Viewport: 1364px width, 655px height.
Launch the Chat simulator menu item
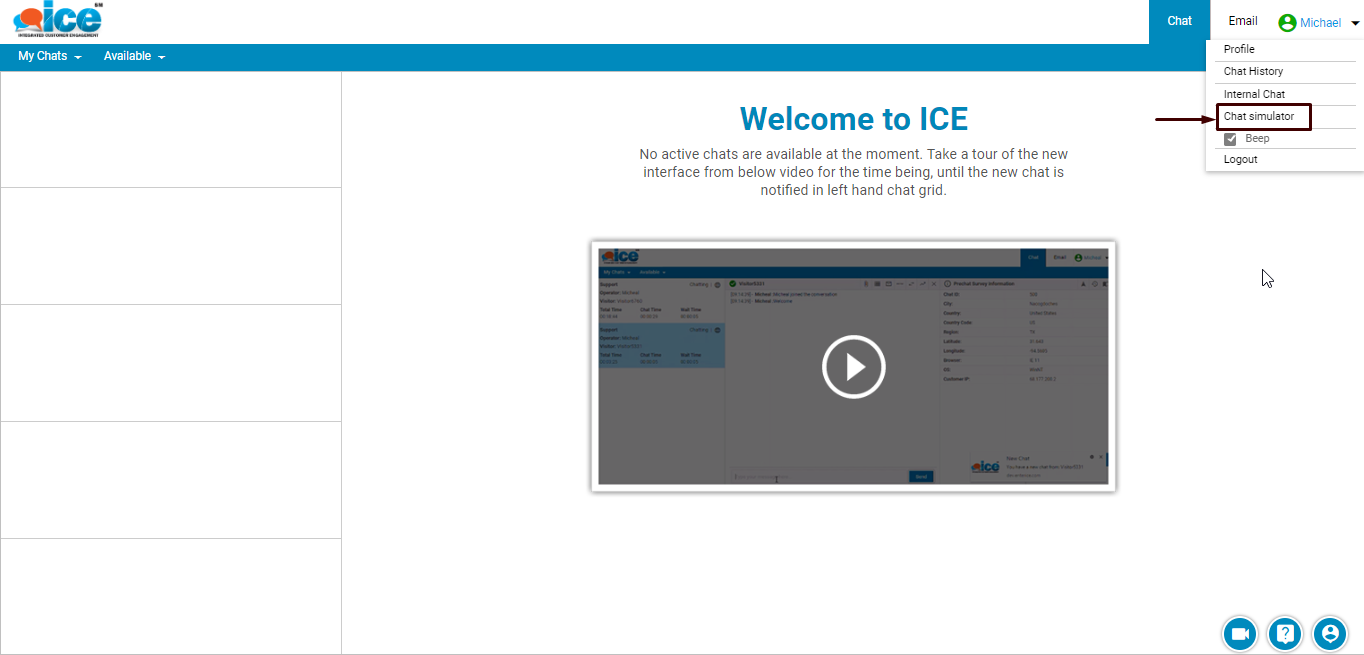pos(1259,117)
